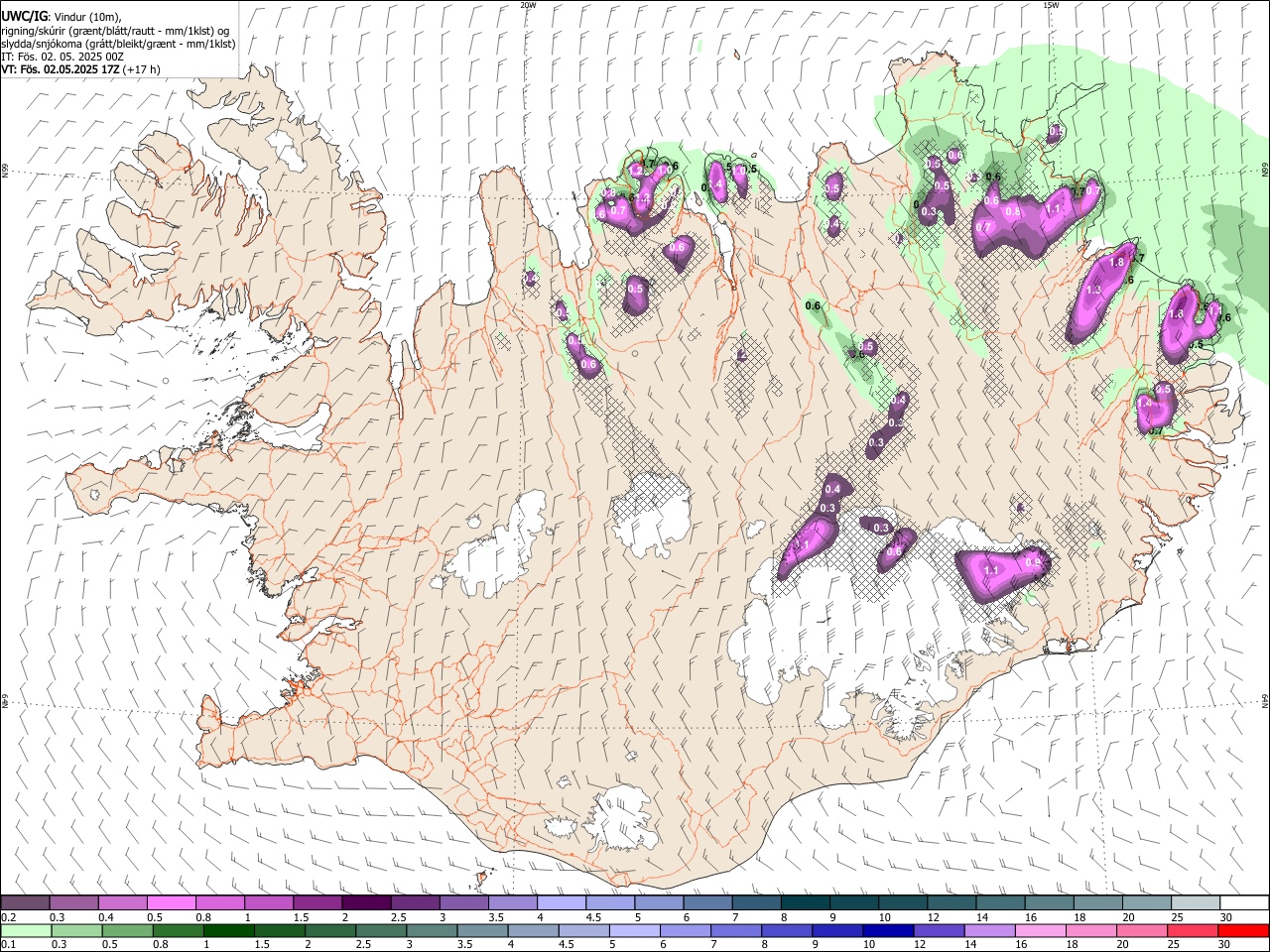Select the 0.5 medium green swatch, bottom legend row
The height and width of the screenshot is (952, 1270).
[127, 931]
